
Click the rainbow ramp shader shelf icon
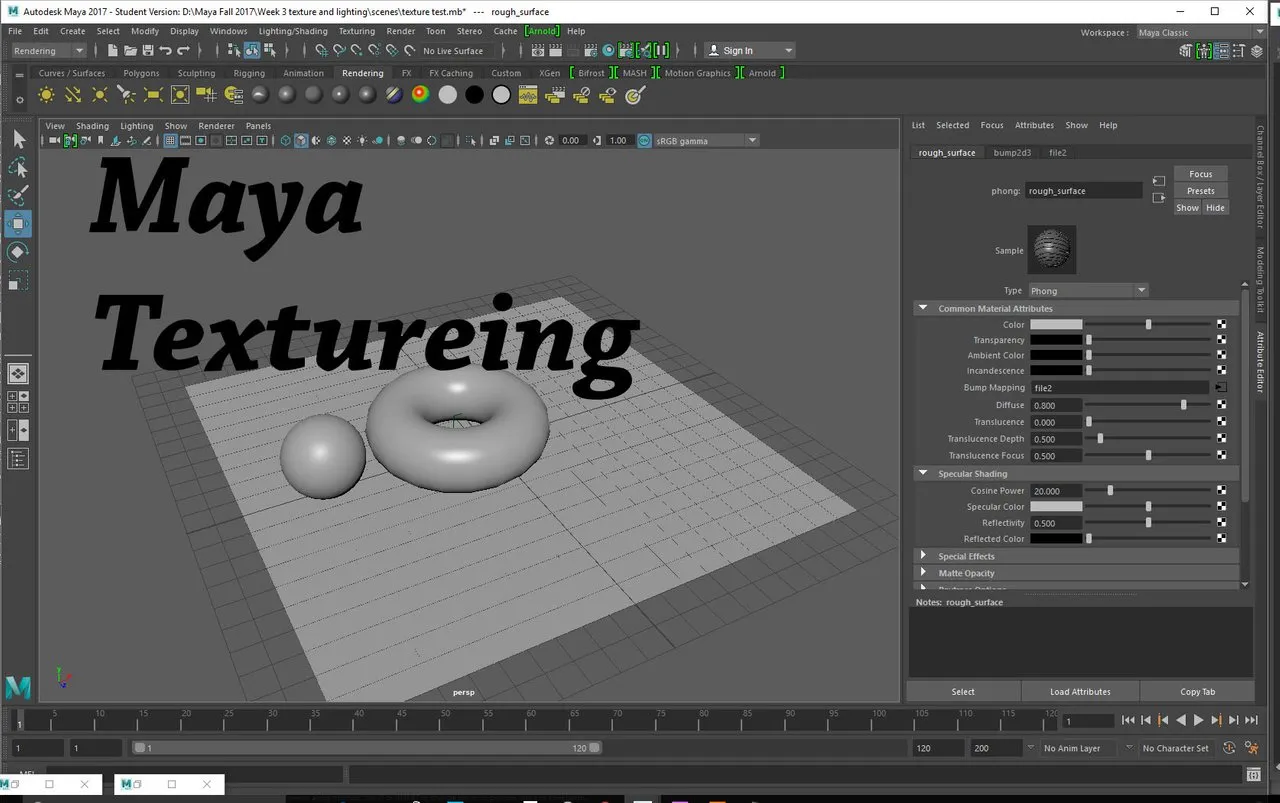coord(420,95)
